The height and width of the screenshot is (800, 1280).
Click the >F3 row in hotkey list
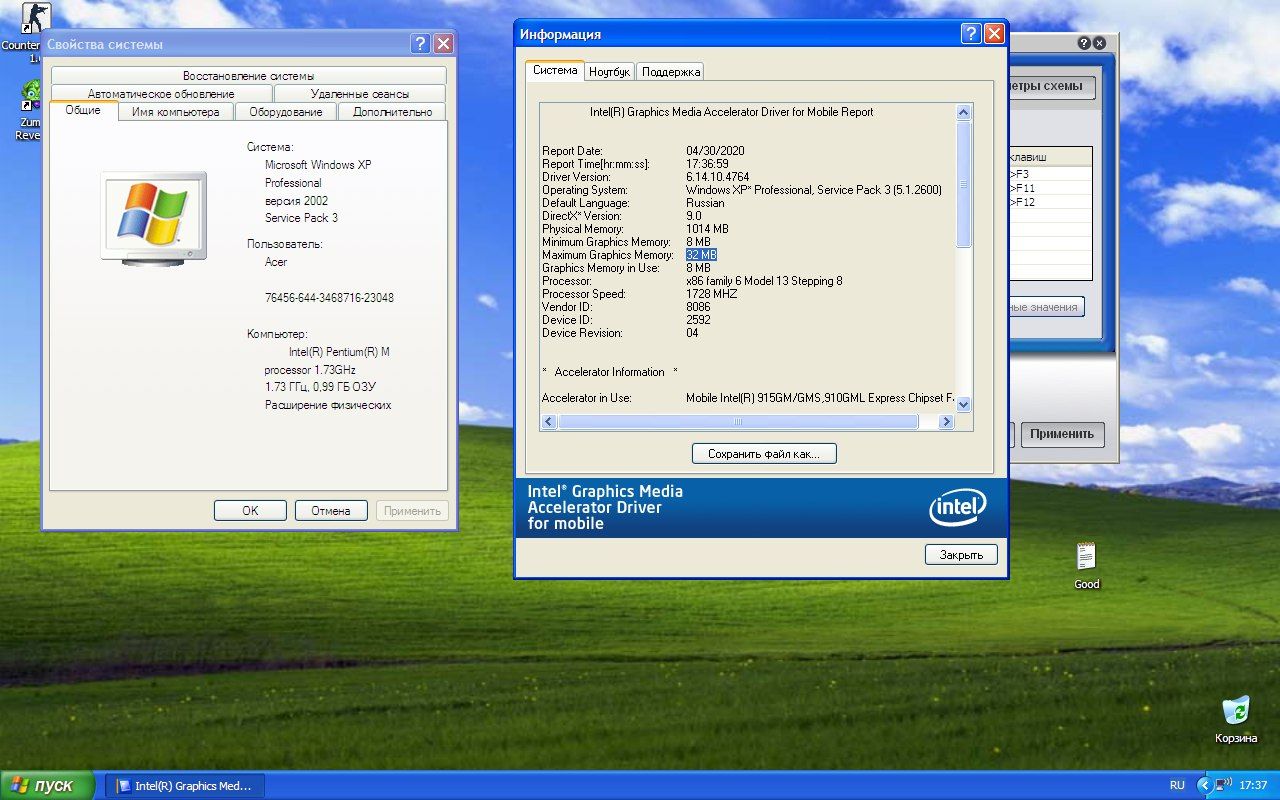tap(1050, 174)
